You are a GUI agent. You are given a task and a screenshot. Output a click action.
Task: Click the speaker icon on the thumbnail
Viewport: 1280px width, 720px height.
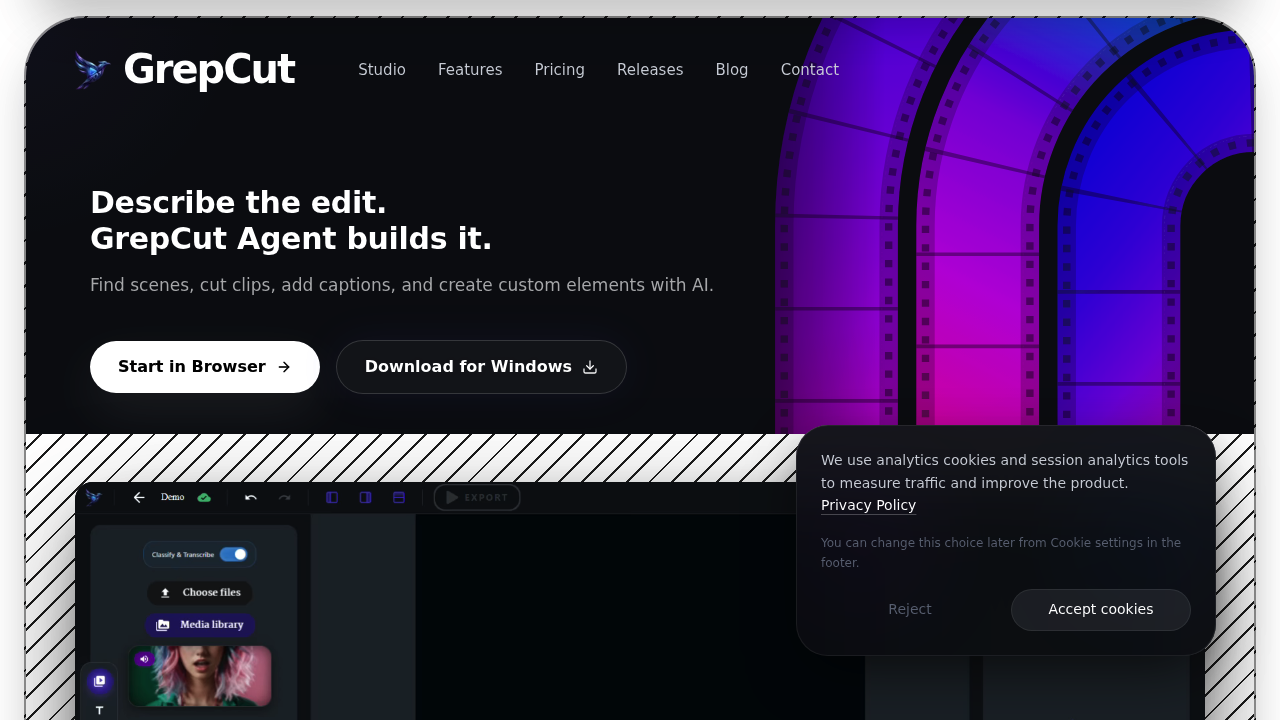[x=144, y=659]
